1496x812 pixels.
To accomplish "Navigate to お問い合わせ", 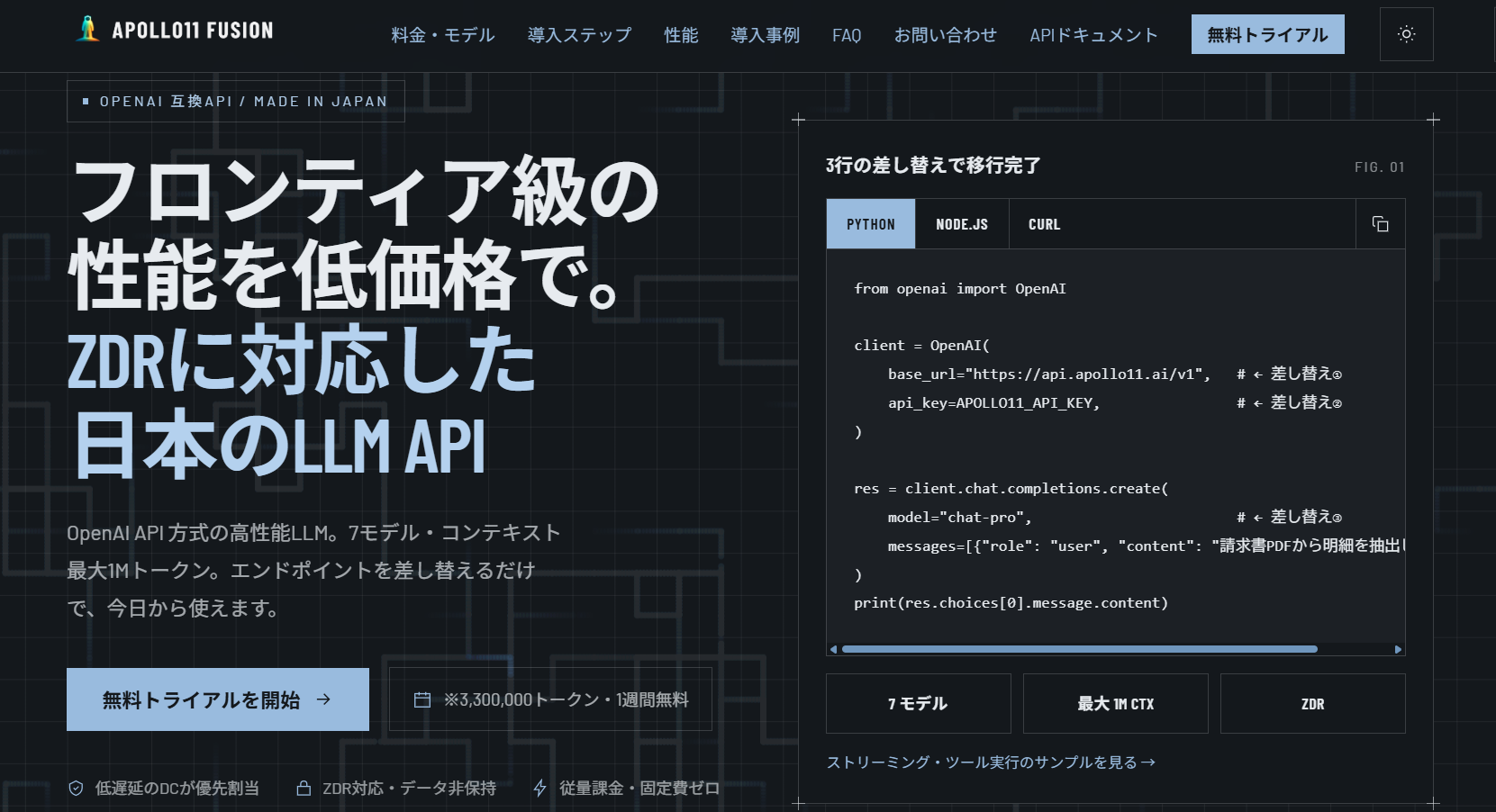I will (946, 35).
